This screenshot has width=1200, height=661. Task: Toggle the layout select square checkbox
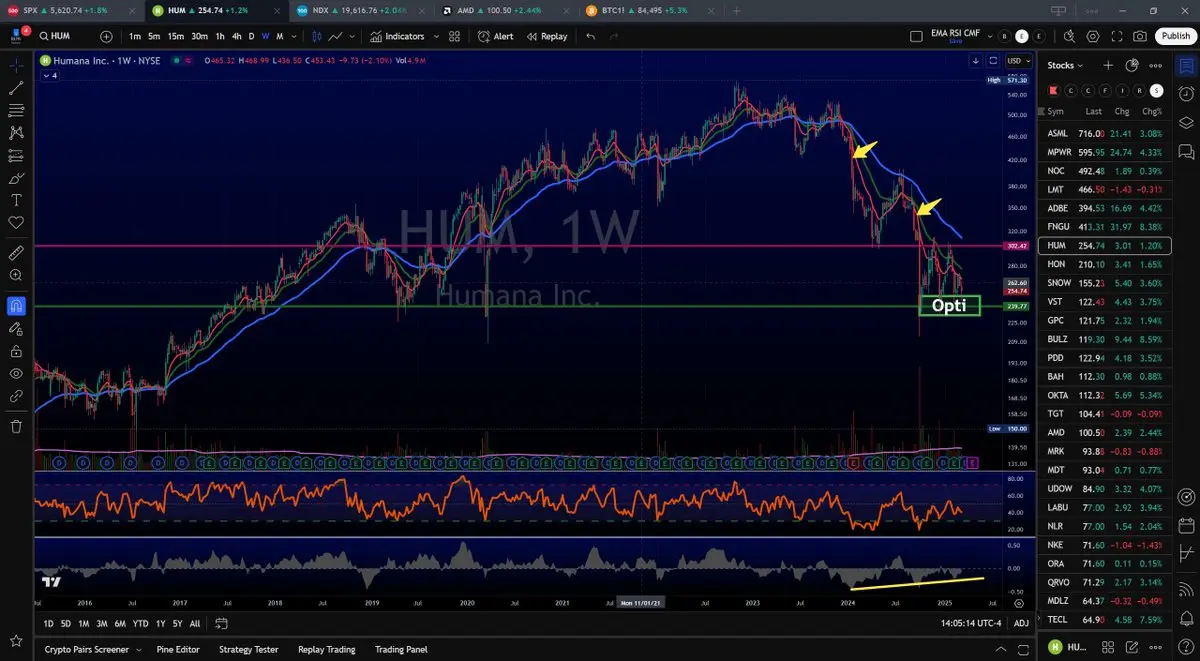916,36
